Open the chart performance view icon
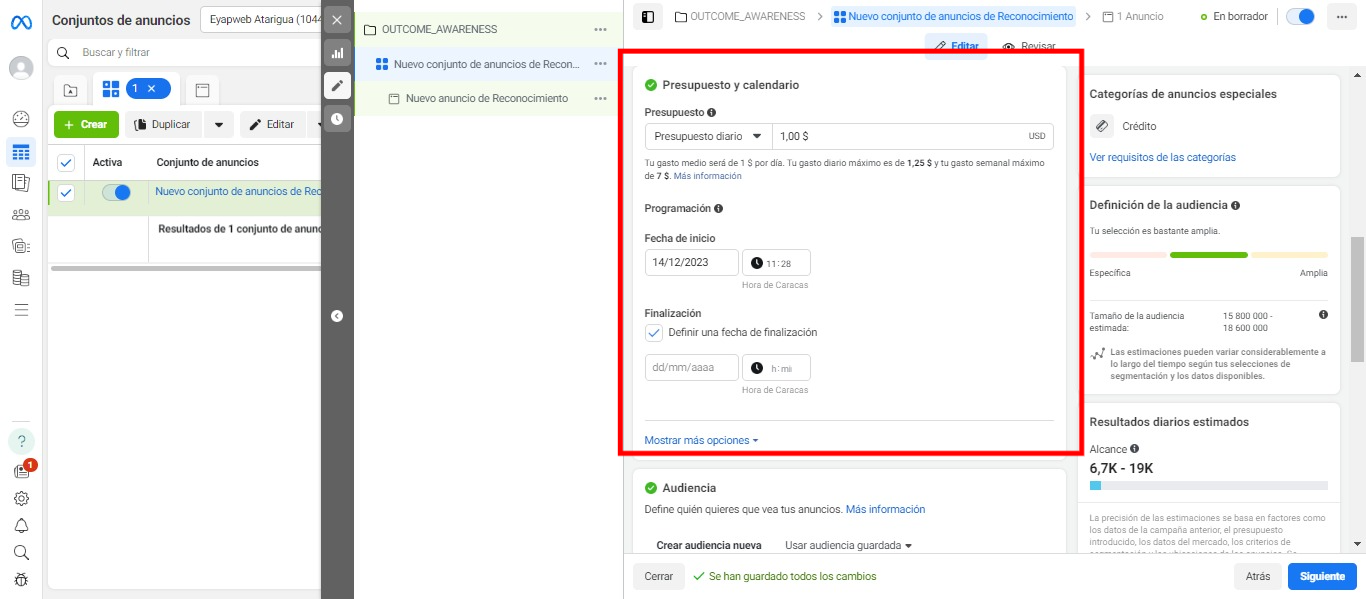This screenshot has width=1366, height=599. click(337, 53)
